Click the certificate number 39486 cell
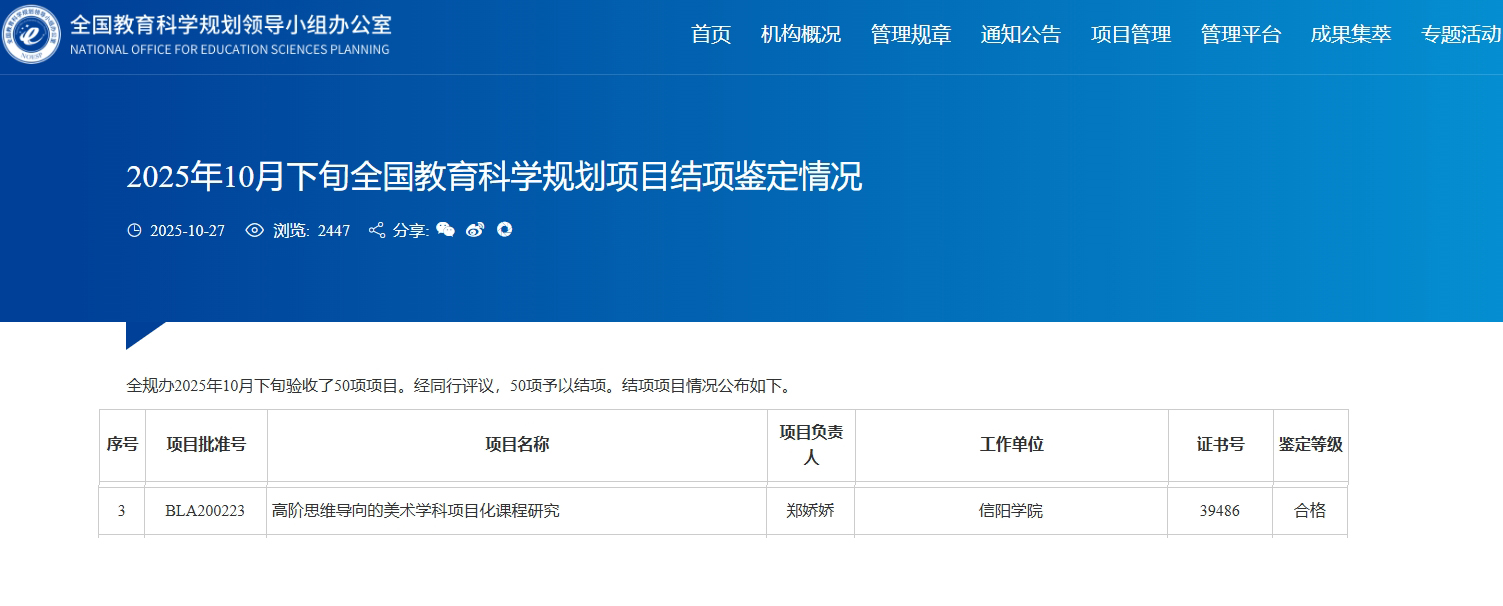1503x606 pixels. pos(1219,511)
